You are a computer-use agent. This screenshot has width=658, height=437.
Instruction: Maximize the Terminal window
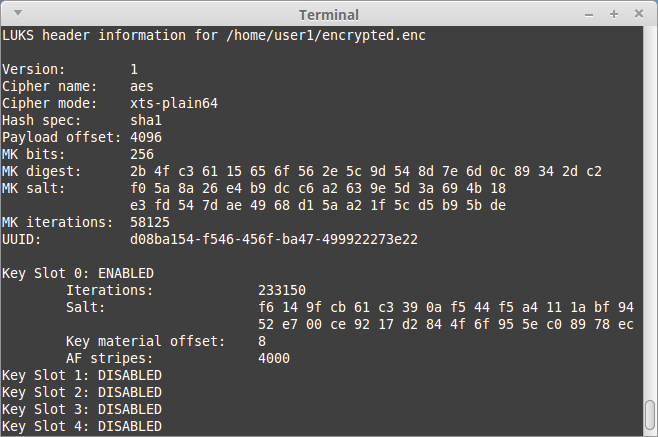coord(614,14)
